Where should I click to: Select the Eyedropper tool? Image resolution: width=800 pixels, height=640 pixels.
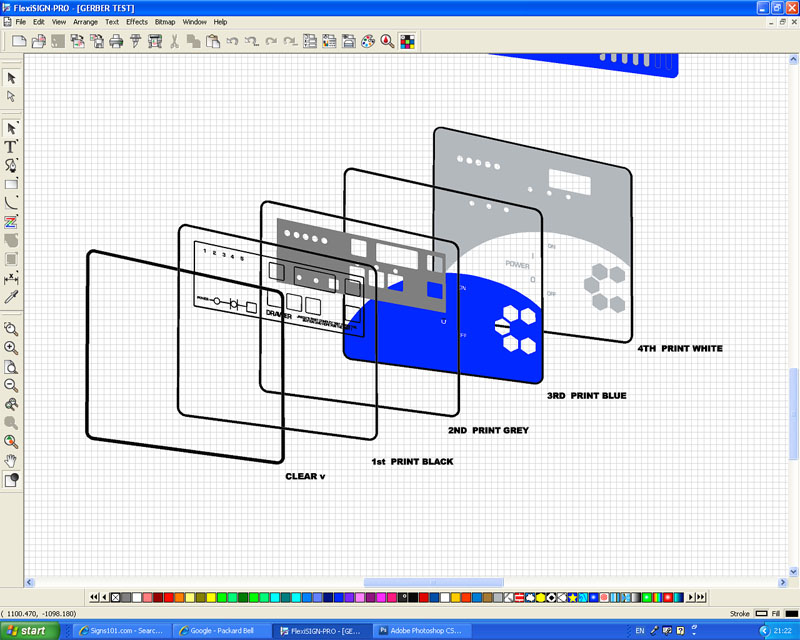point(11,297)
